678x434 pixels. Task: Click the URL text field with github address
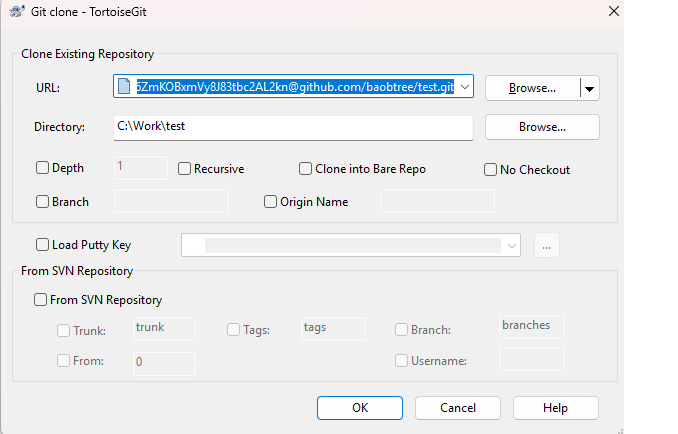tap(294, 86)
